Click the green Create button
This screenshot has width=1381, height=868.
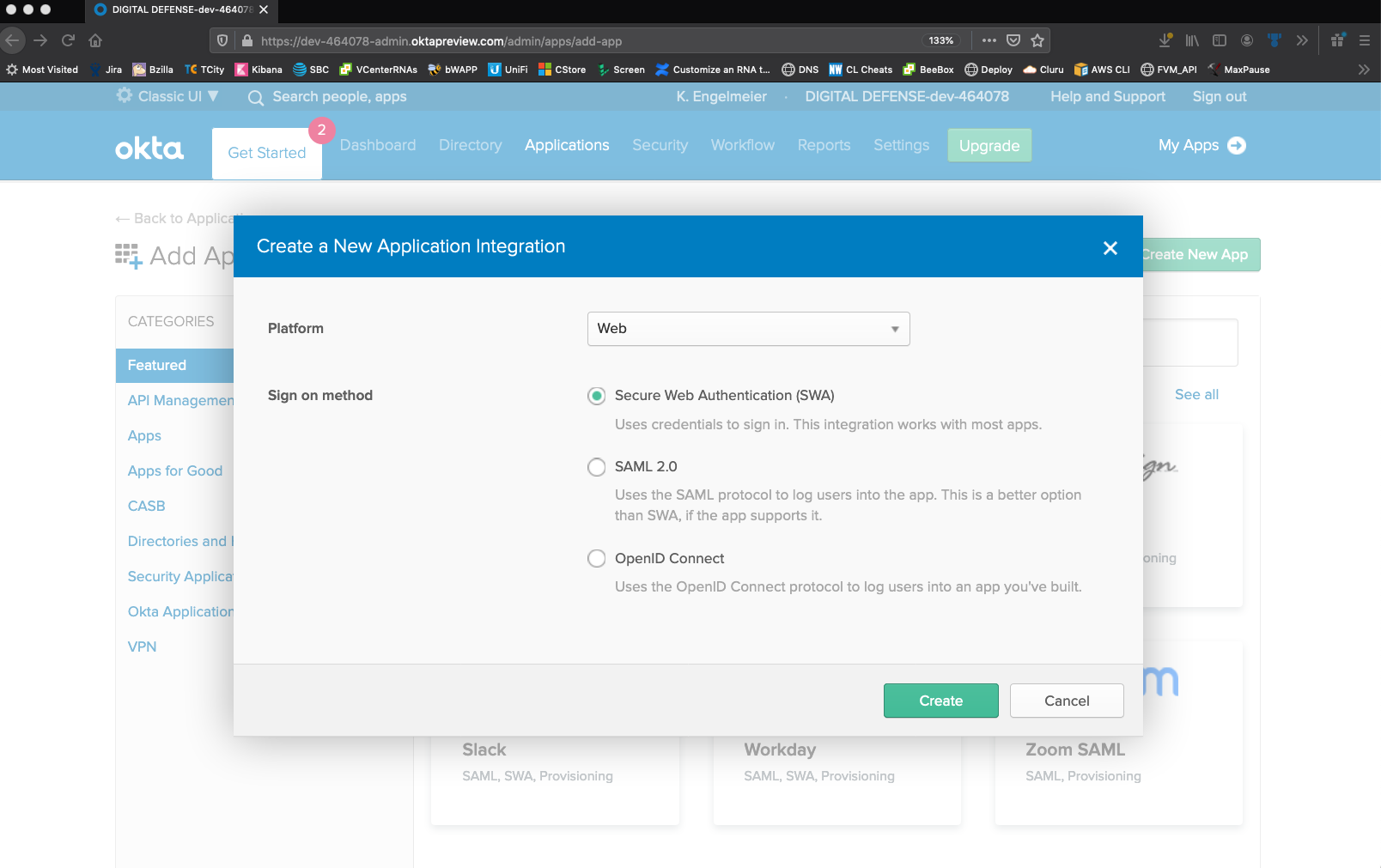940,701
